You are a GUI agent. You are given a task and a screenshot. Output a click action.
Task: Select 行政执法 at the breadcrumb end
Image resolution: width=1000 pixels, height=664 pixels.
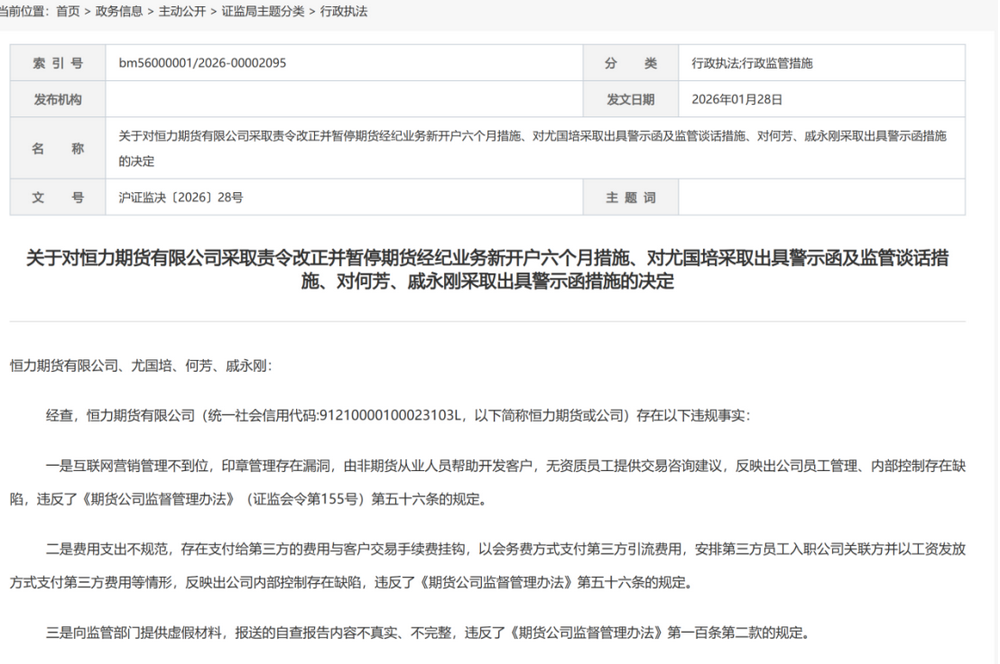click(344, 11)
